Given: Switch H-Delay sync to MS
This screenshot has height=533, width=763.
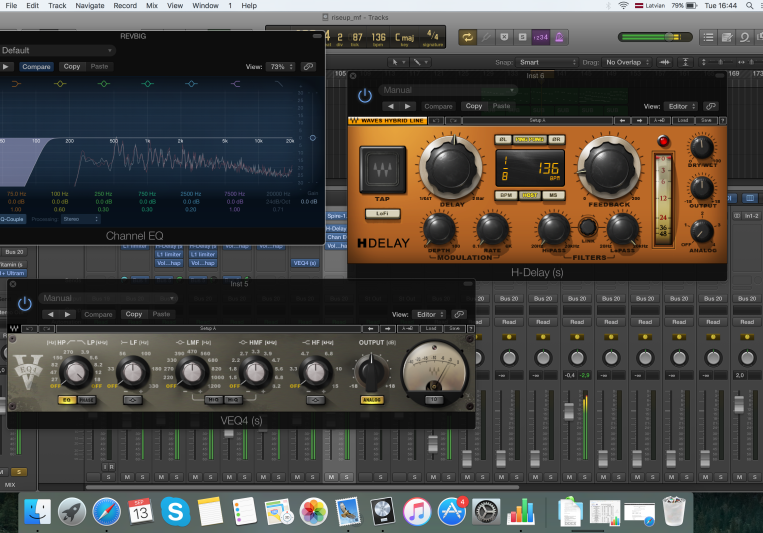Looking at the screenshot, I should tap(553, 195).
